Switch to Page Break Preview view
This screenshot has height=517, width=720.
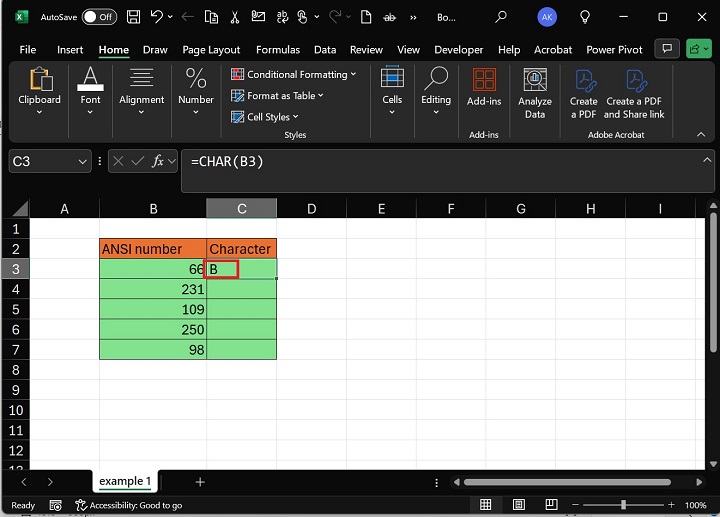point(553,505)
